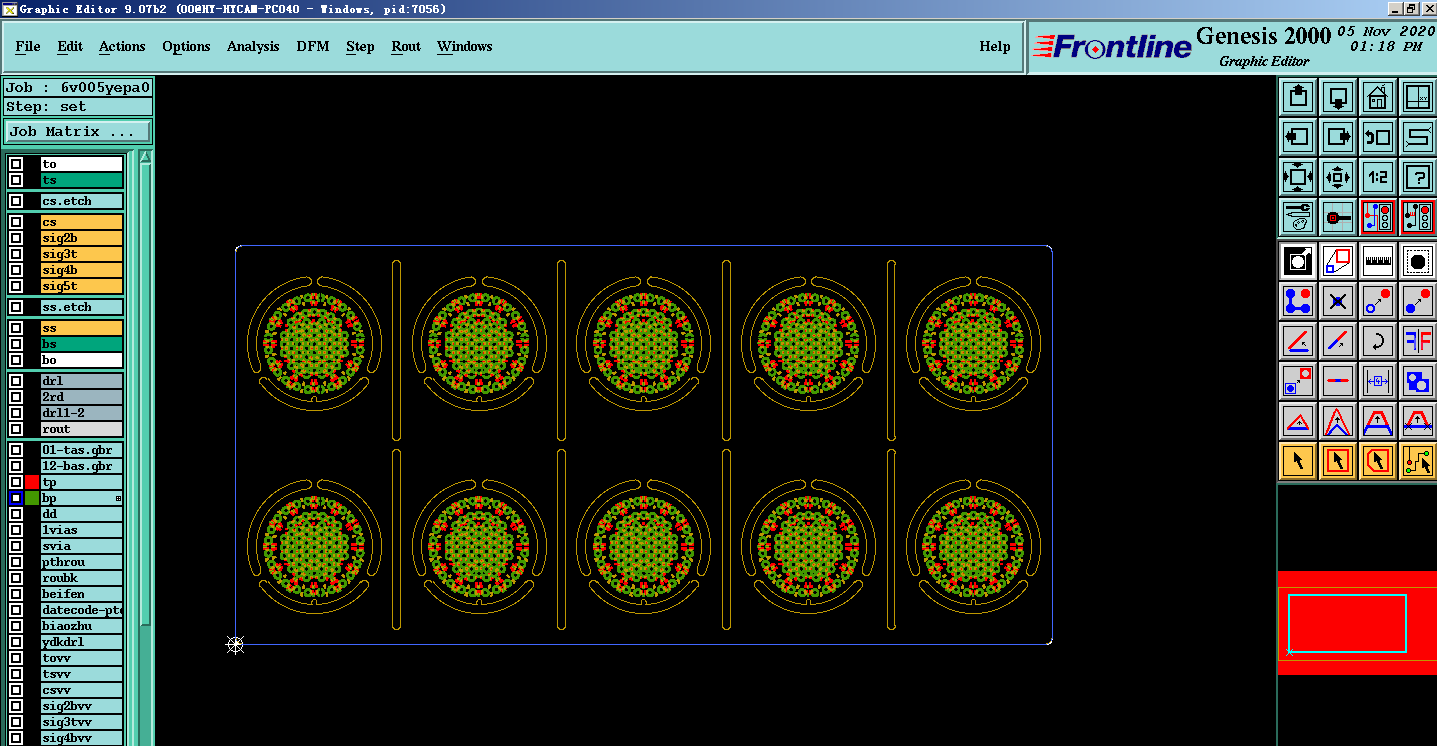Toggle checkbox for layer rout

click(x=16, y=429)
